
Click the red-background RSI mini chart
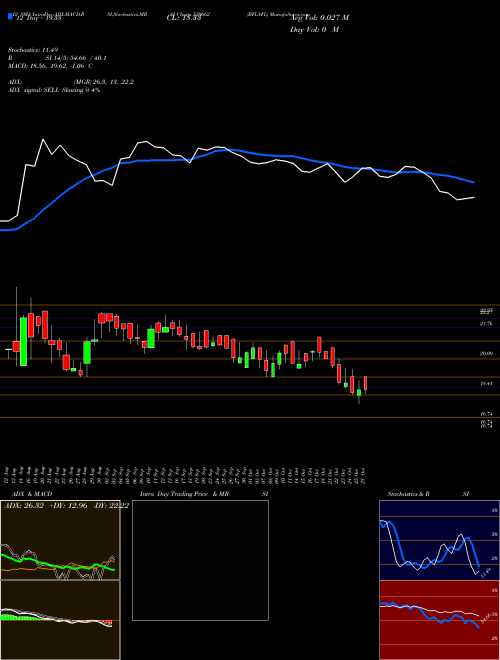point(439,620)
